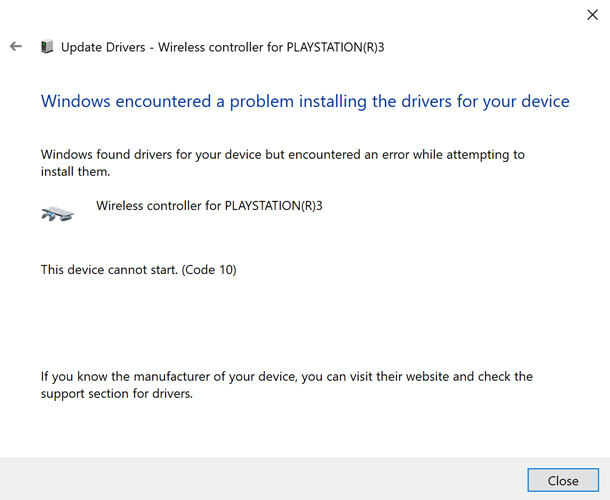Click "your device" at the blue heading's end
This screenshot has height=500, width=610.
coord(526,102)
